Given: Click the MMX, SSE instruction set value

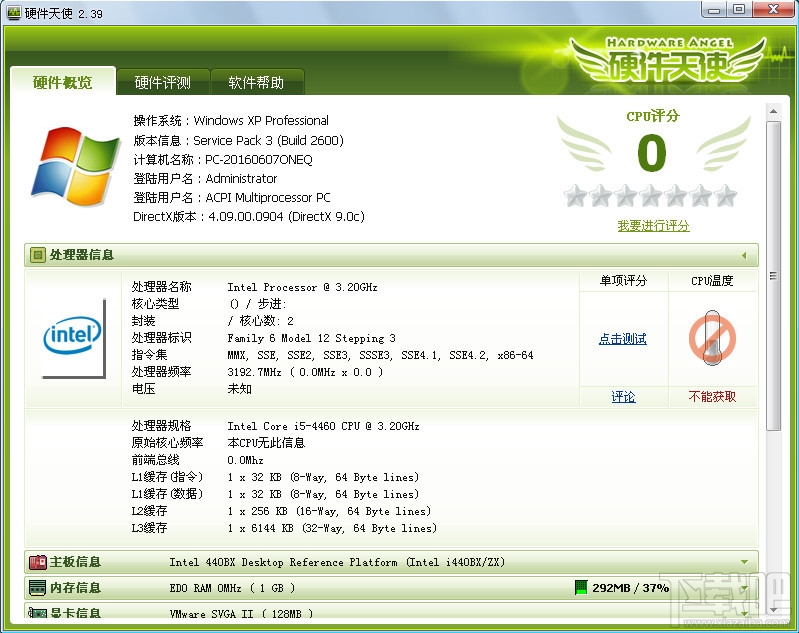Looking at the screenshot, I should click(380, 355).
